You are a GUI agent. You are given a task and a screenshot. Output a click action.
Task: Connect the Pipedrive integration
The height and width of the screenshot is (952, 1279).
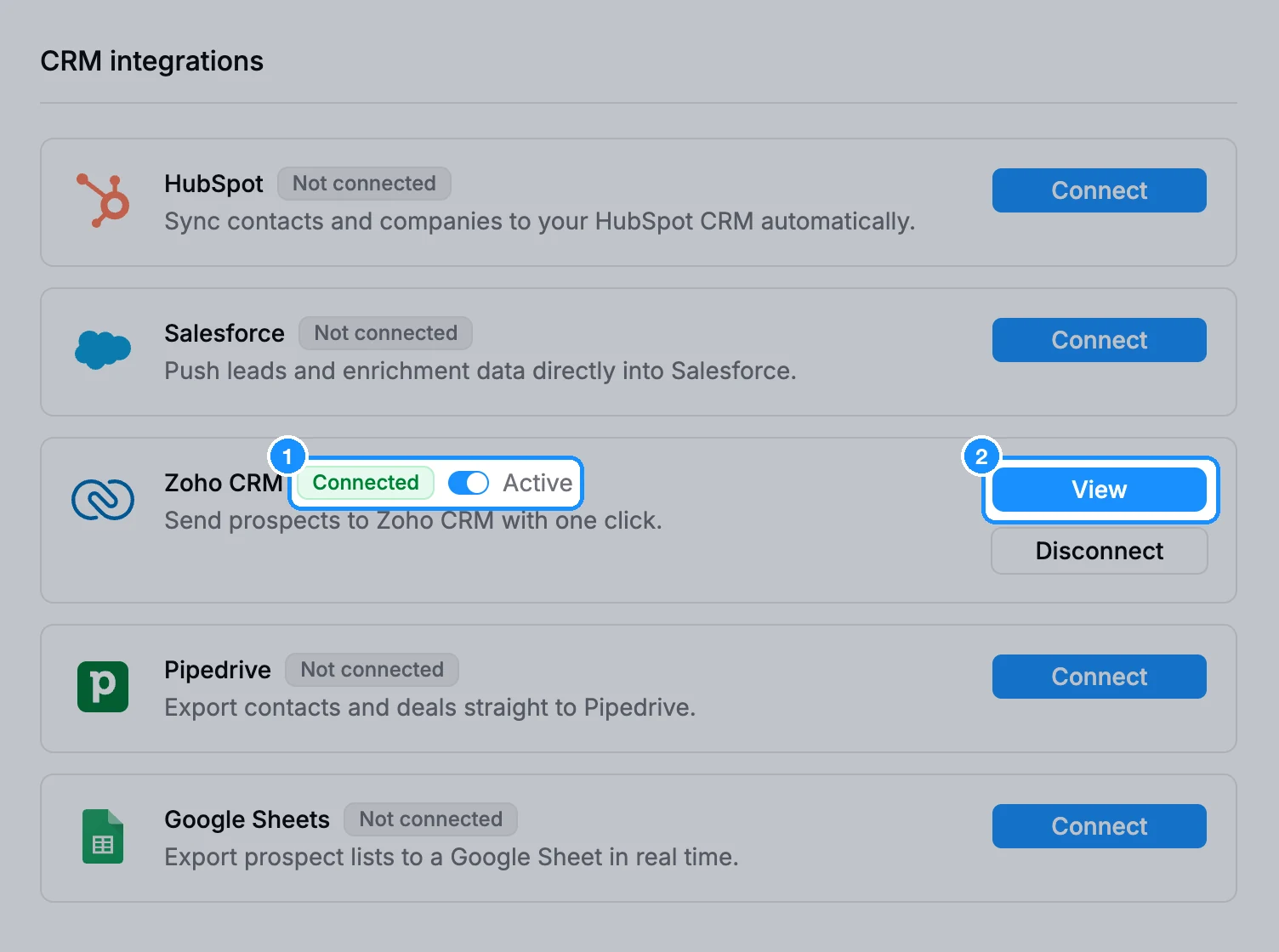(x=1099, y=677)
